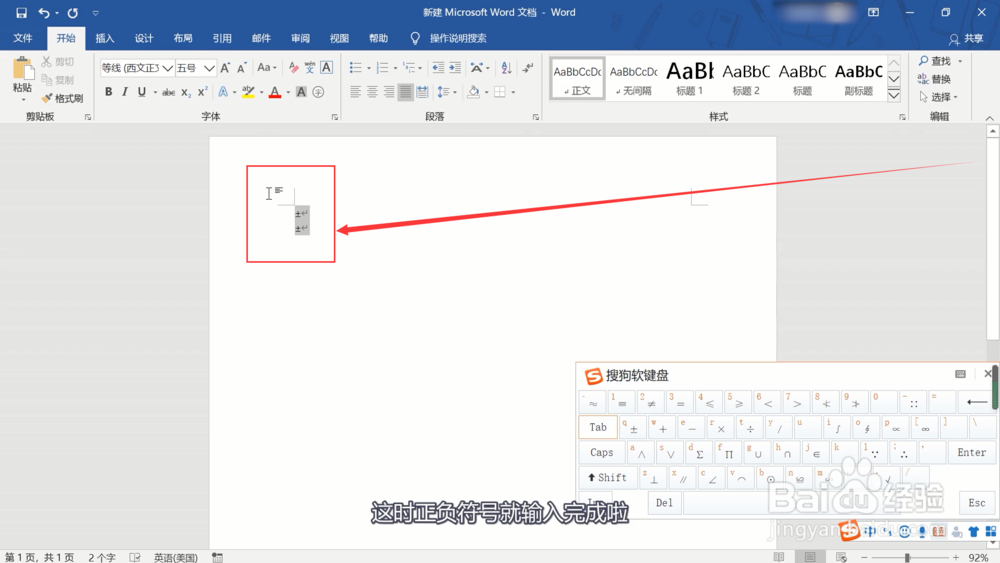Open change case Aa dropdown

(267, 68)
